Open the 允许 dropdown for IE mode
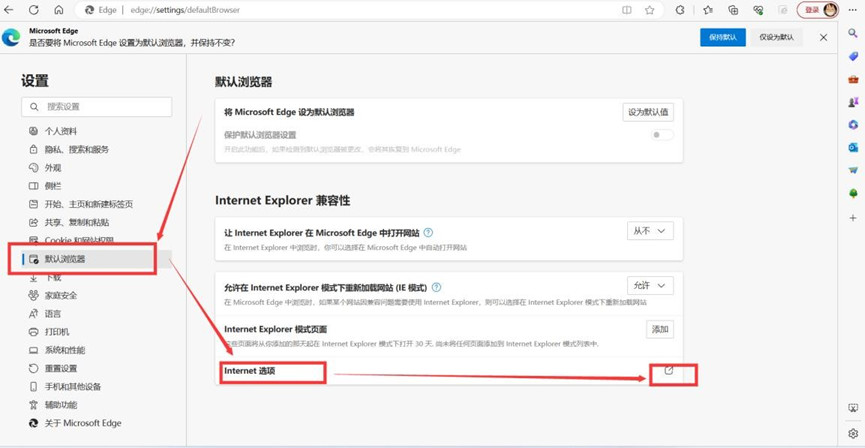This screenshot has width=865, height=448. pyautogui.click(x=650, y=285)
